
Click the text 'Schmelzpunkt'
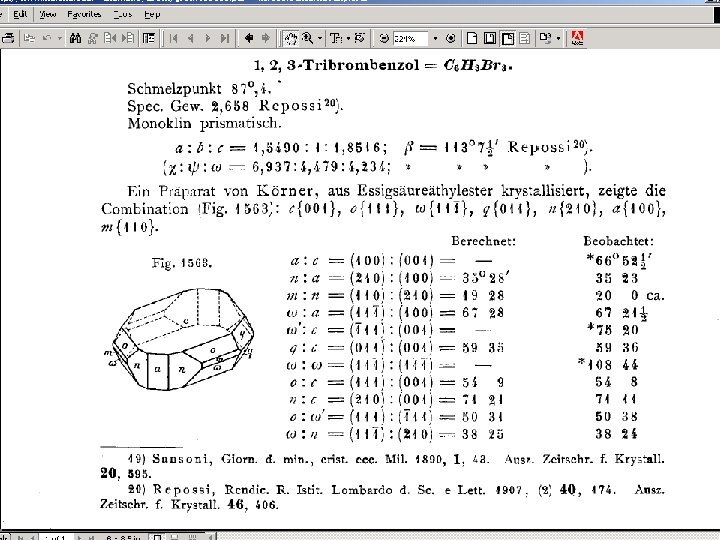[174, 89]
